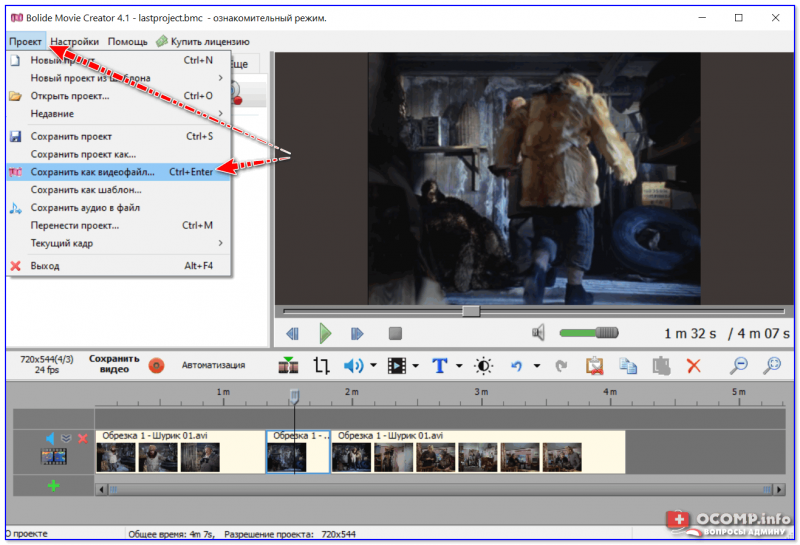The width and height of the screenshot is (800, 545).
Task: Delete the track with red X
Action: (x=83, y=438)
